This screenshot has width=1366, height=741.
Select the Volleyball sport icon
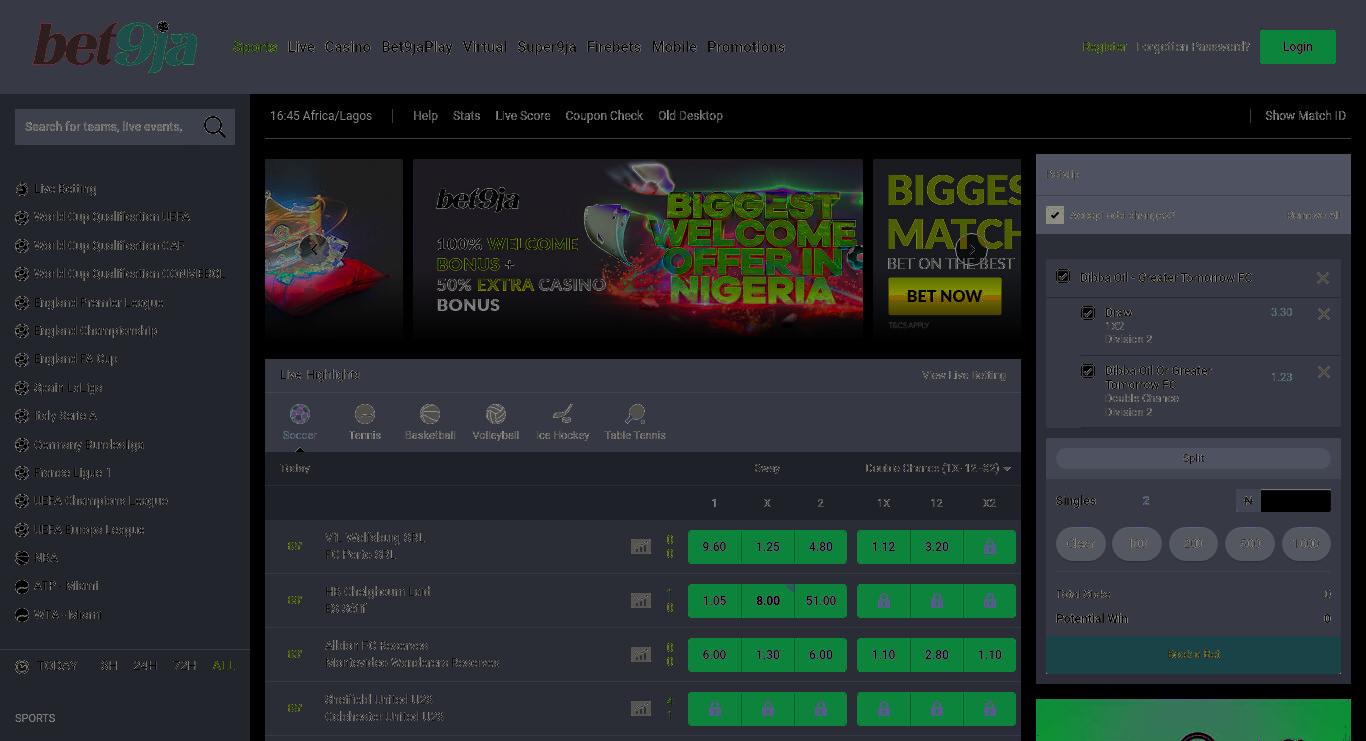point(496,422)
